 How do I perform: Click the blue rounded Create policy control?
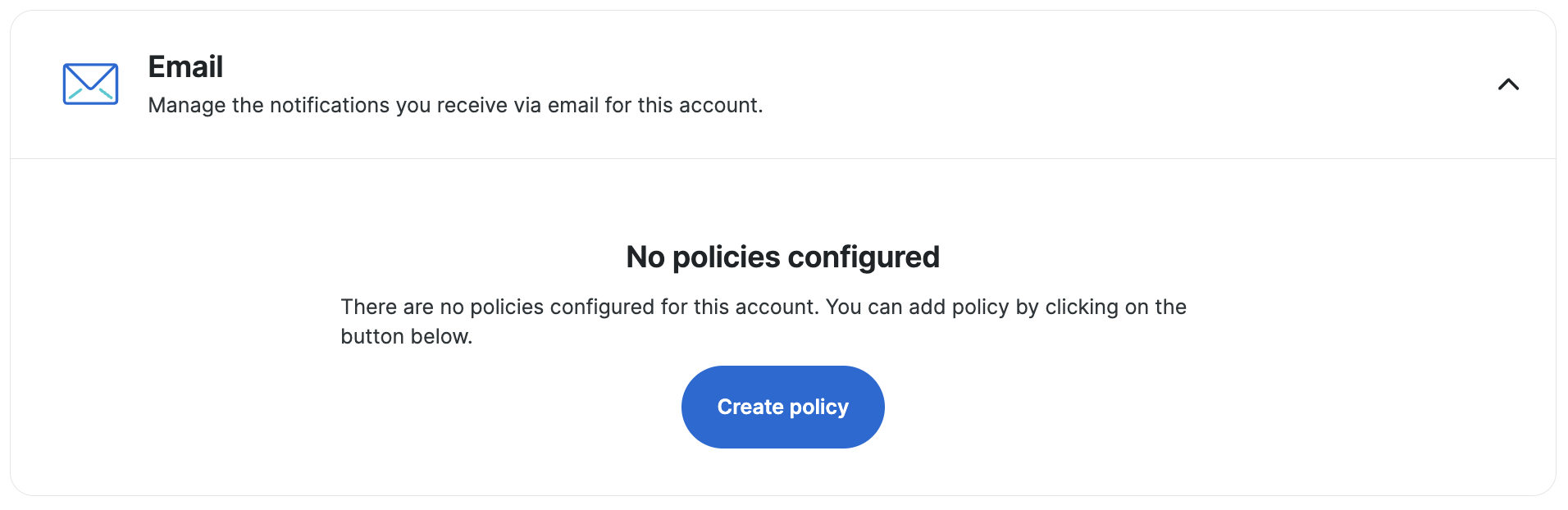[782, 407]
